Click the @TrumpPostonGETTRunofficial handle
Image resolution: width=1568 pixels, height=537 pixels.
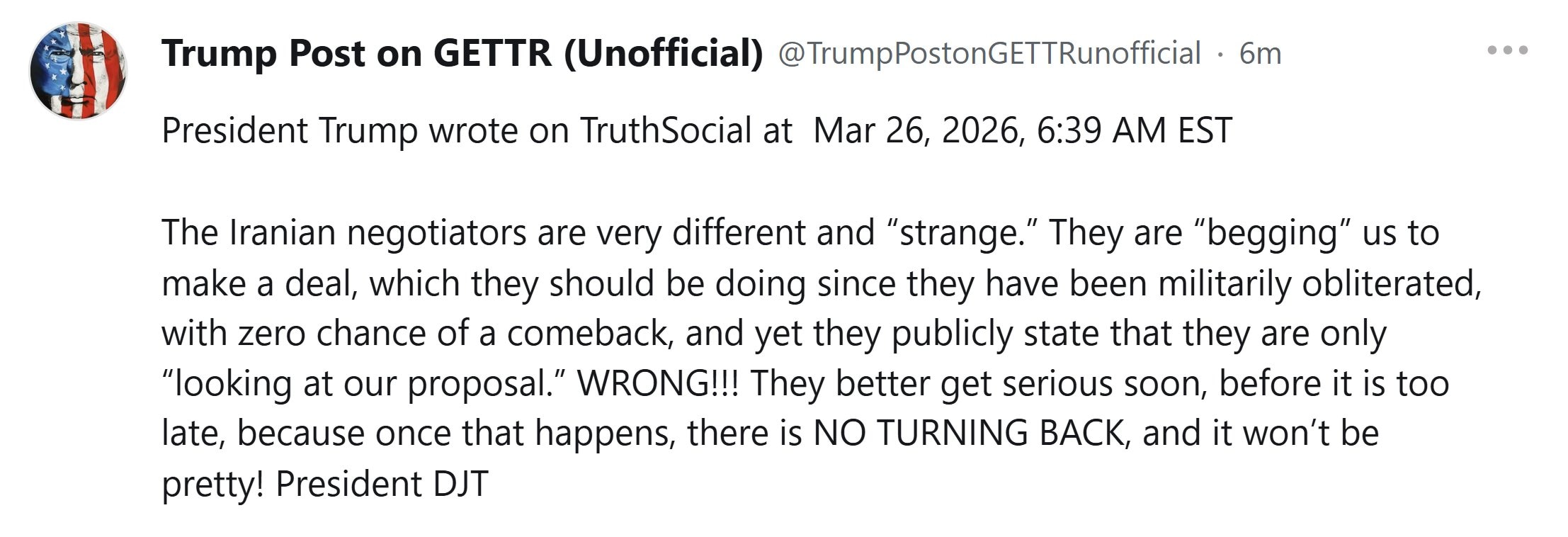pyautogui.click(x=989, y=54)
